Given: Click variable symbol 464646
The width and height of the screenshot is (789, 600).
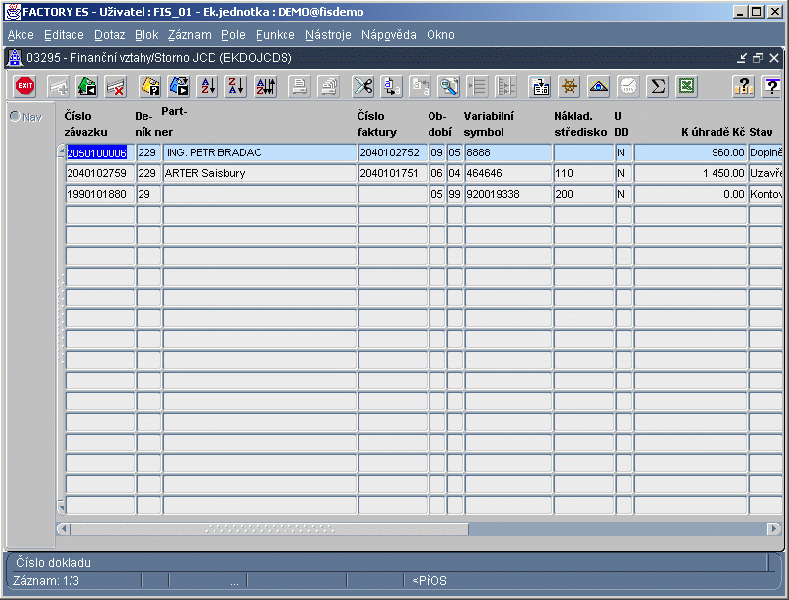Looking at the screenshot, I should pyautogui.click(x=508, y=173).
